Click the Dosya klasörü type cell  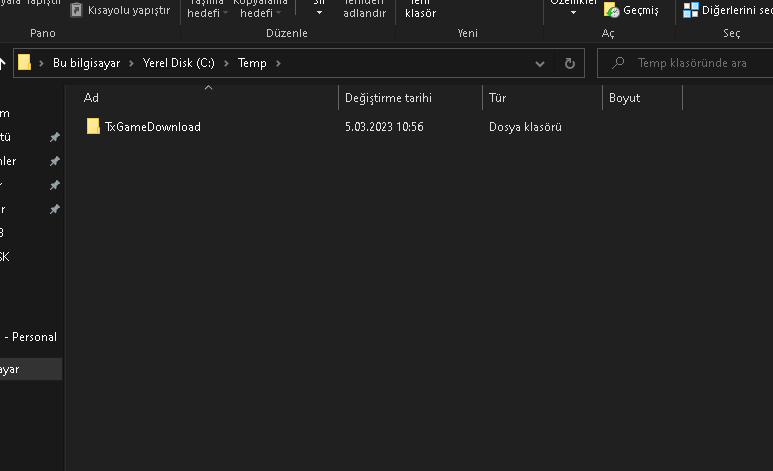[525, 127]
